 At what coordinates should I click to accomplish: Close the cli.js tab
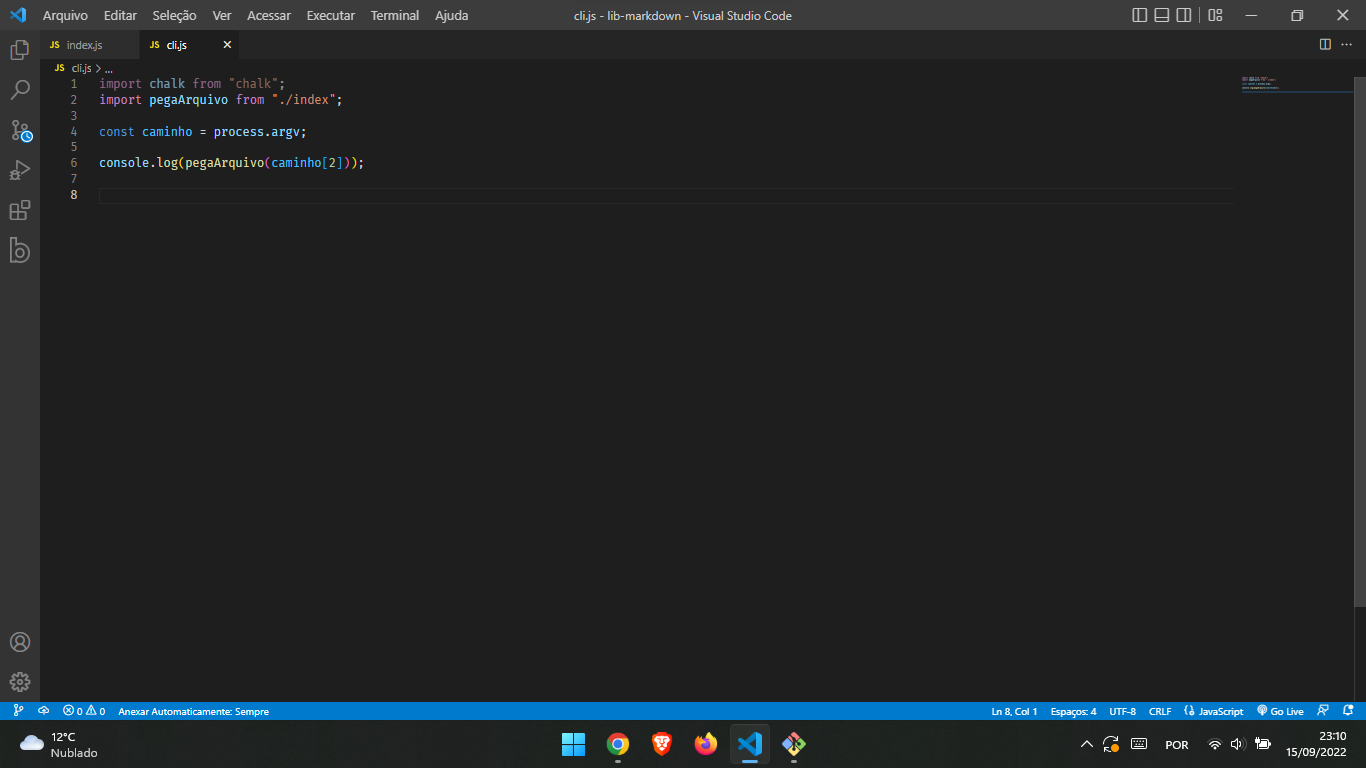point(227,45)
